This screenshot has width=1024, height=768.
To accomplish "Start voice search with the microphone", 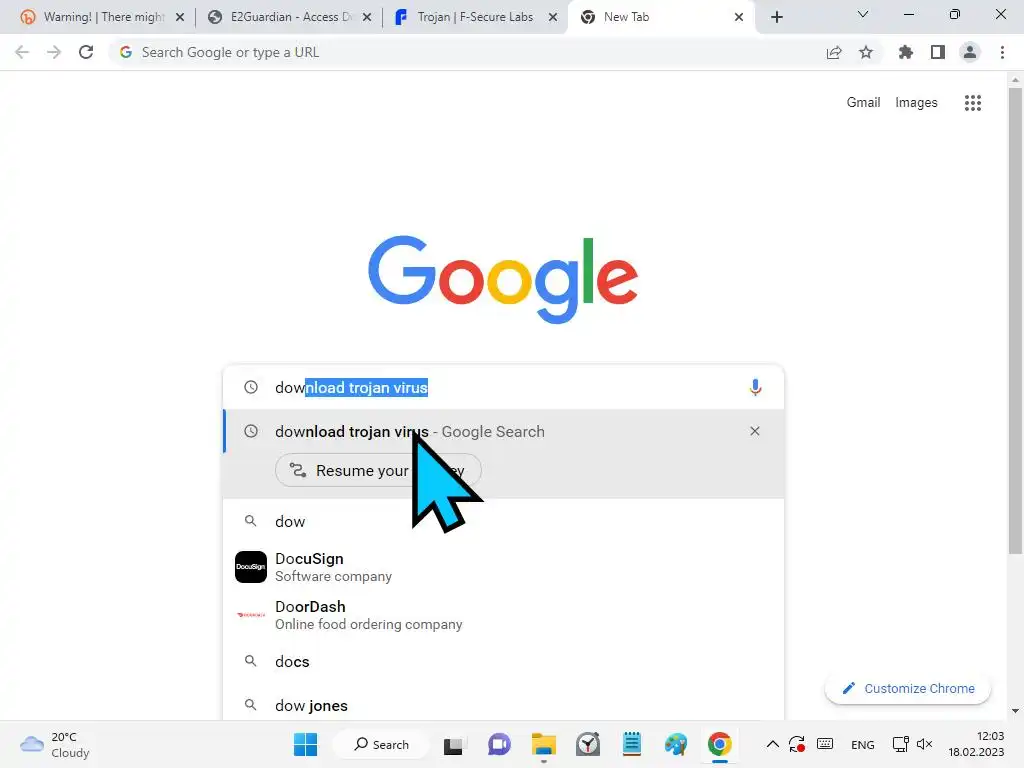I will 755,387.
